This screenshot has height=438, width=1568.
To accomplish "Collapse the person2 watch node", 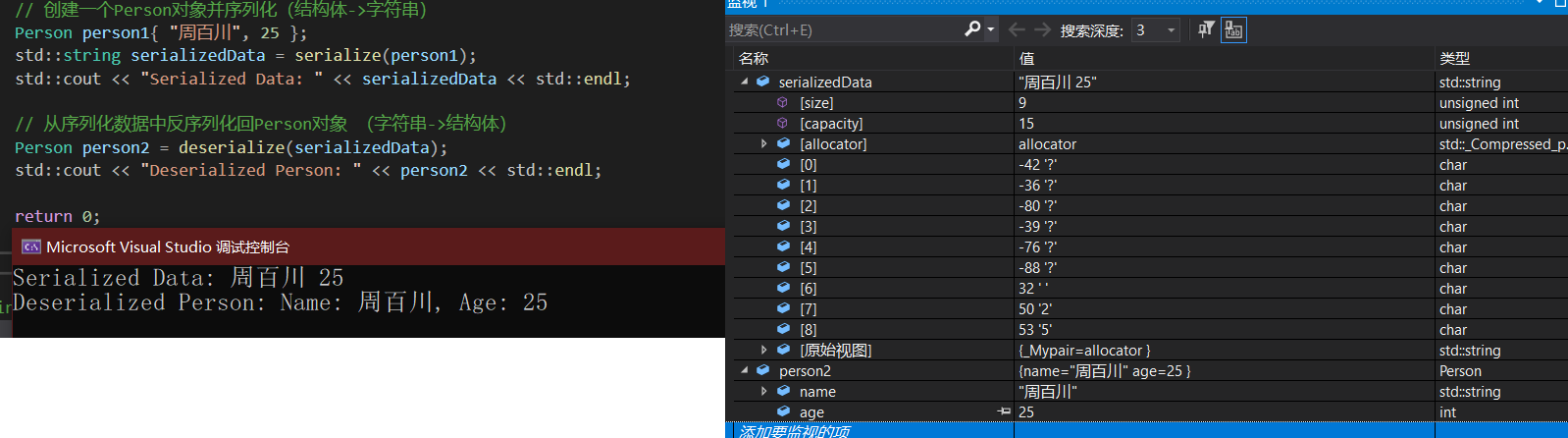I will click(745, 371).
